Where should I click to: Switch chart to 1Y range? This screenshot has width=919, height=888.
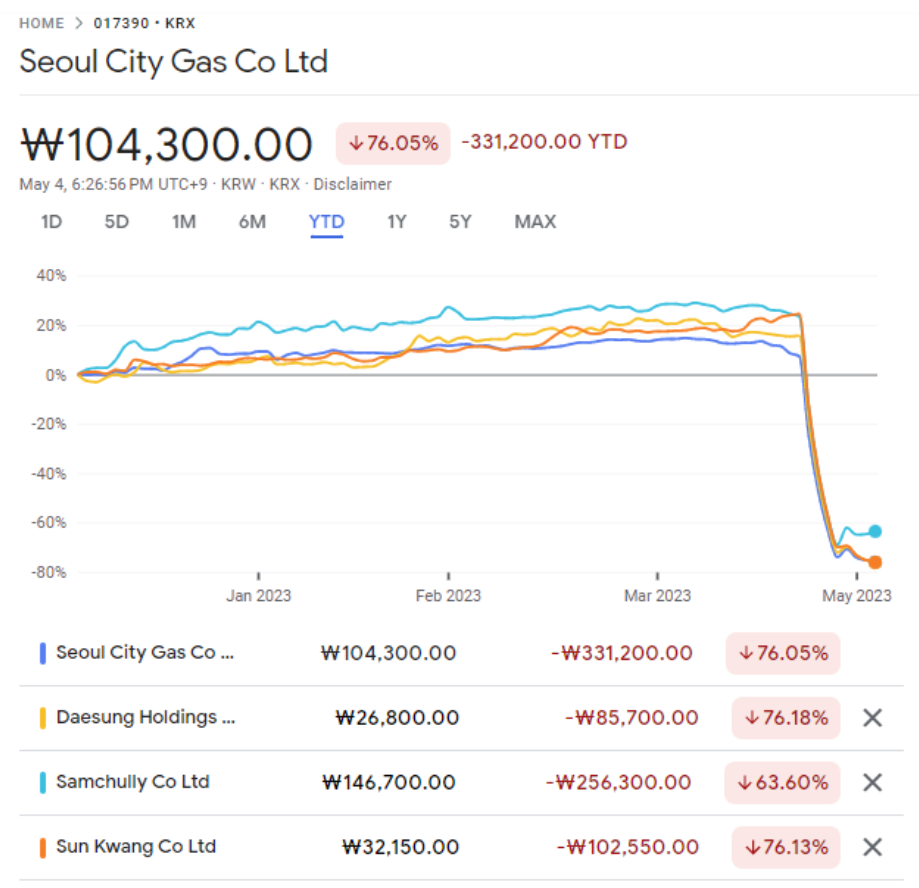(x=396, y=222)
